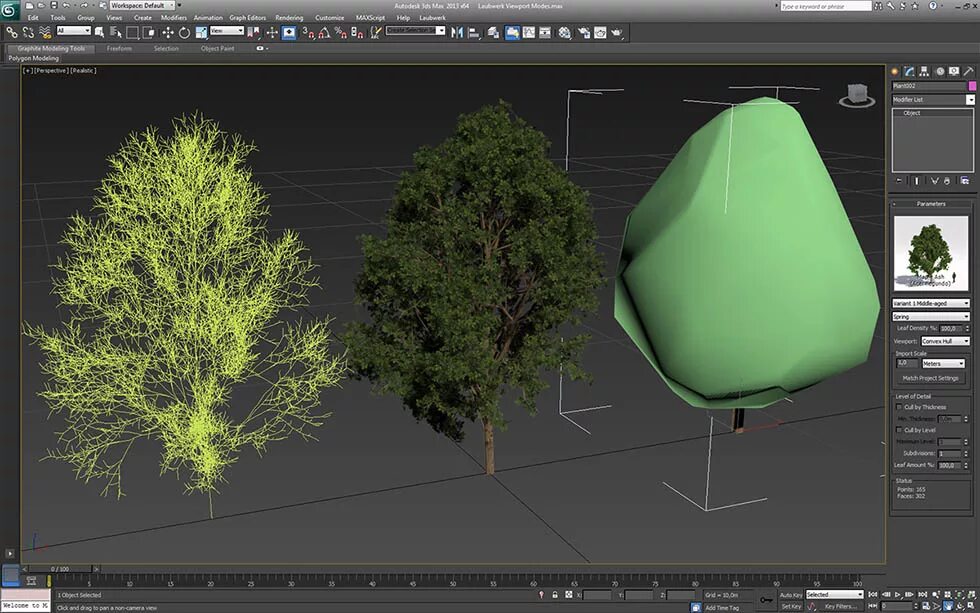
Task: Expand the Viewport Convex Hull dropdown
Action: pyautogui.click(x=945, y=341)
